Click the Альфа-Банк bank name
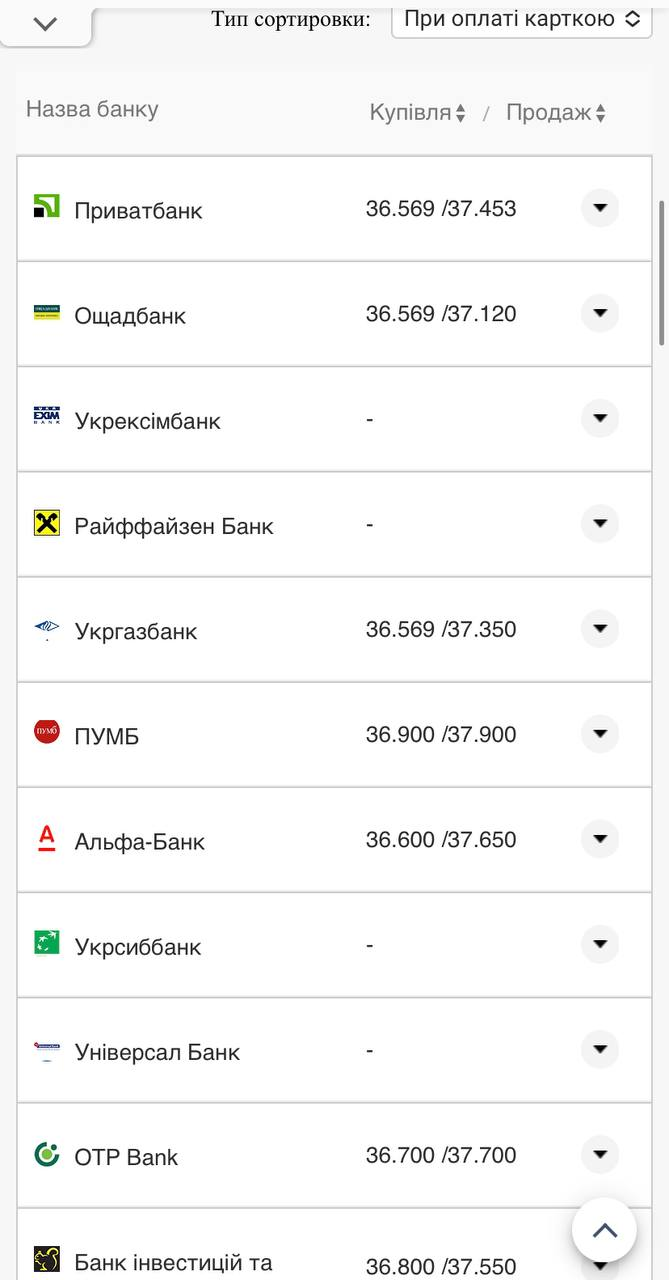669x1280 pixels. pyautogui.click(x=139, y=842)
